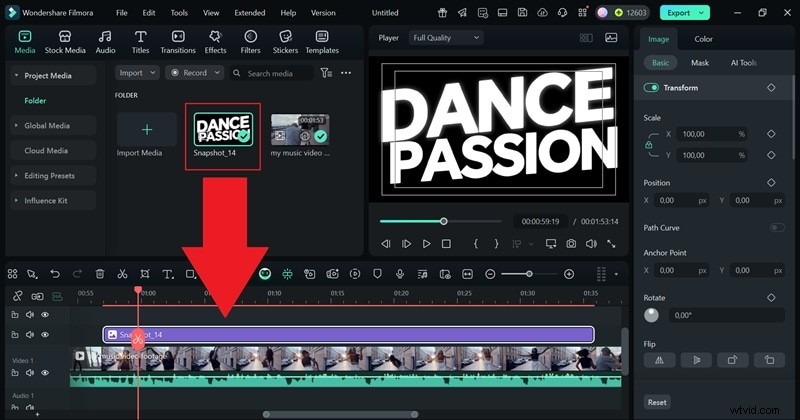800x420 pixels.
Task: Click the zoom-out minus timeline icon
Action: [x=490, y=274]
